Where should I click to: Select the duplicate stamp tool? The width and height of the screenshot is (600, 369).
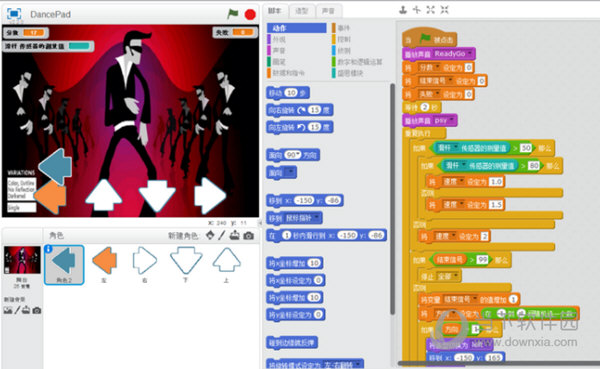coord(403,10)
